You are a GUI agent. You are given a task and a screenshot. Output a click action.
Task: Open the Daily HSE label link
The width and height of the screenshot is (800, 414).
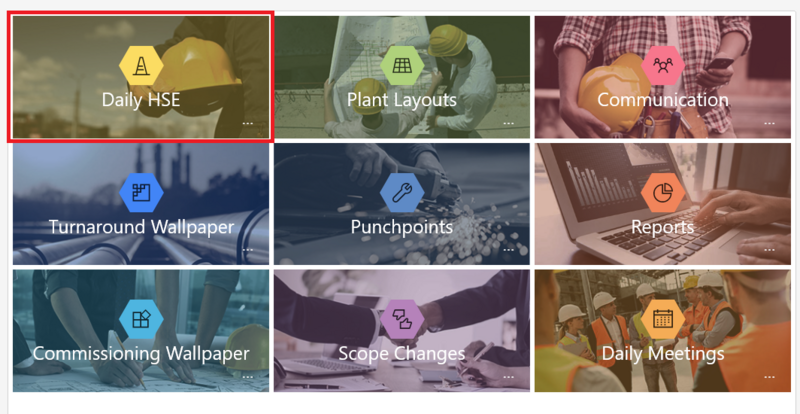[141, 100]
